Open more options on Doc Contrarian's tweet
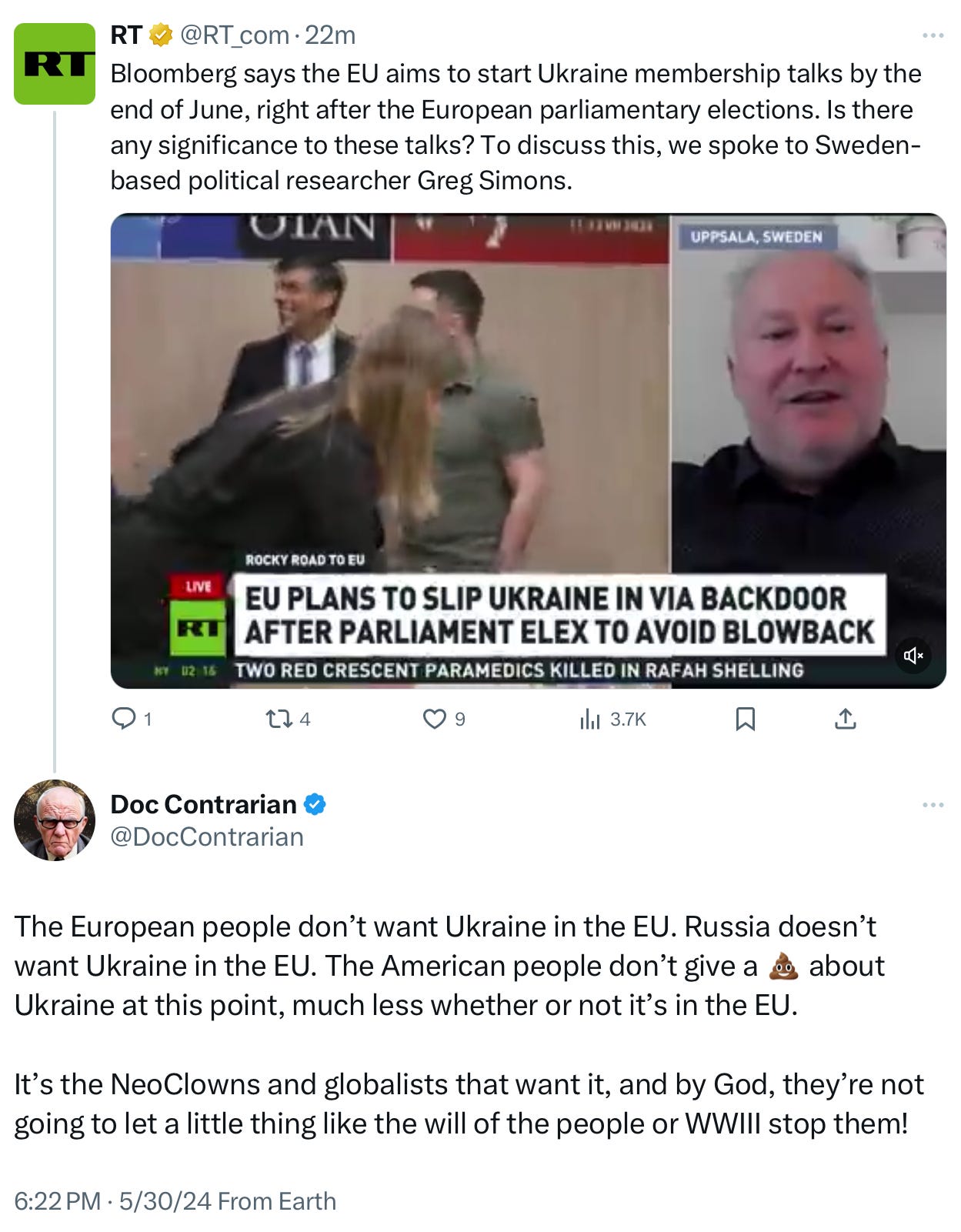 pos(933,805)
